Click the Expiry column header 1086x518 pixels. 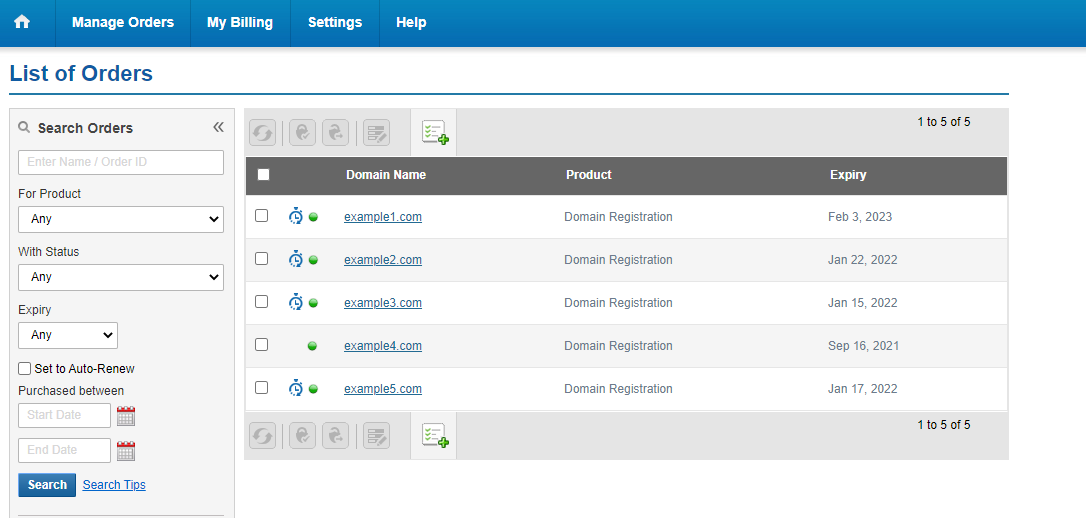848,175
